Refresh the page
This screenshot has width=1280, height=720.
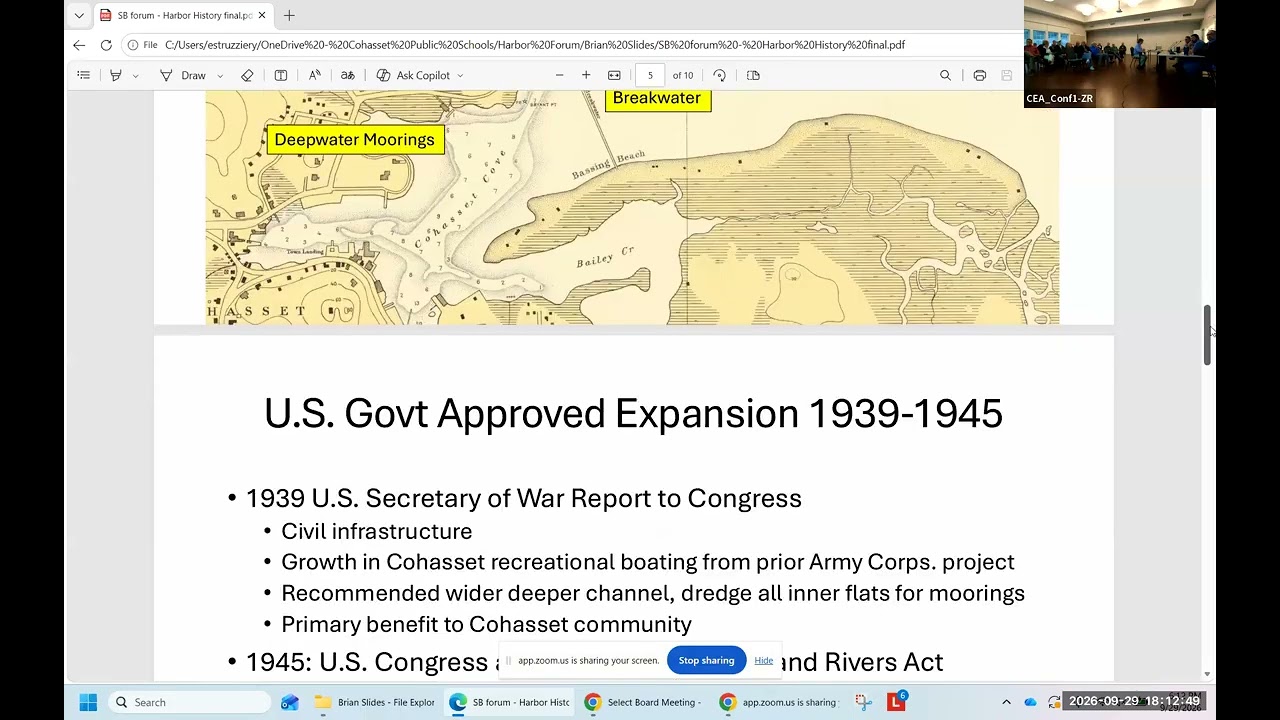click(106, 45)
